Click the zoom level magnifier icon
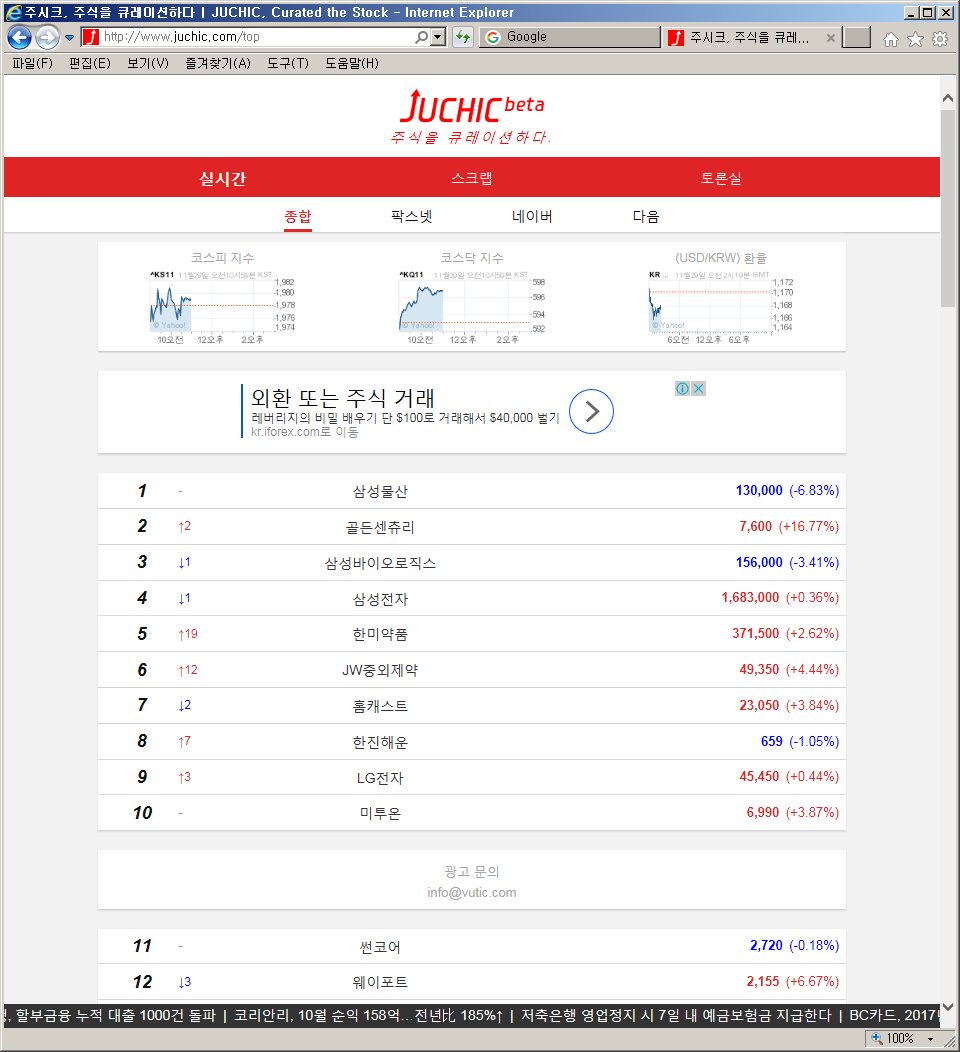Screen dimensions: 960x1052 point(876,1038)
